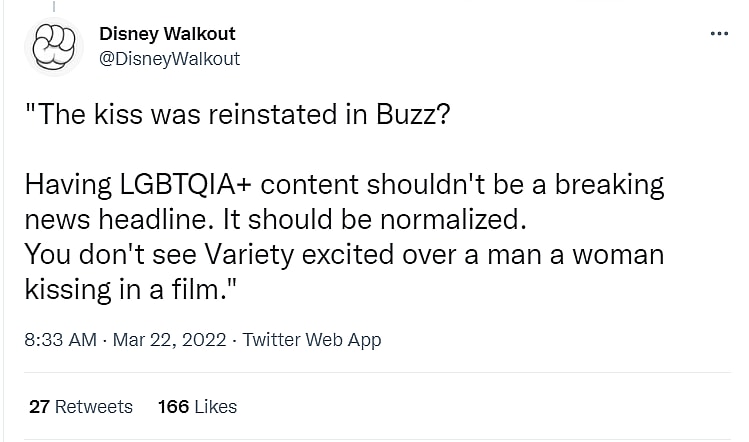Click the word 'reinstated' in the tweet
The image size is (749, 442).
273,116
